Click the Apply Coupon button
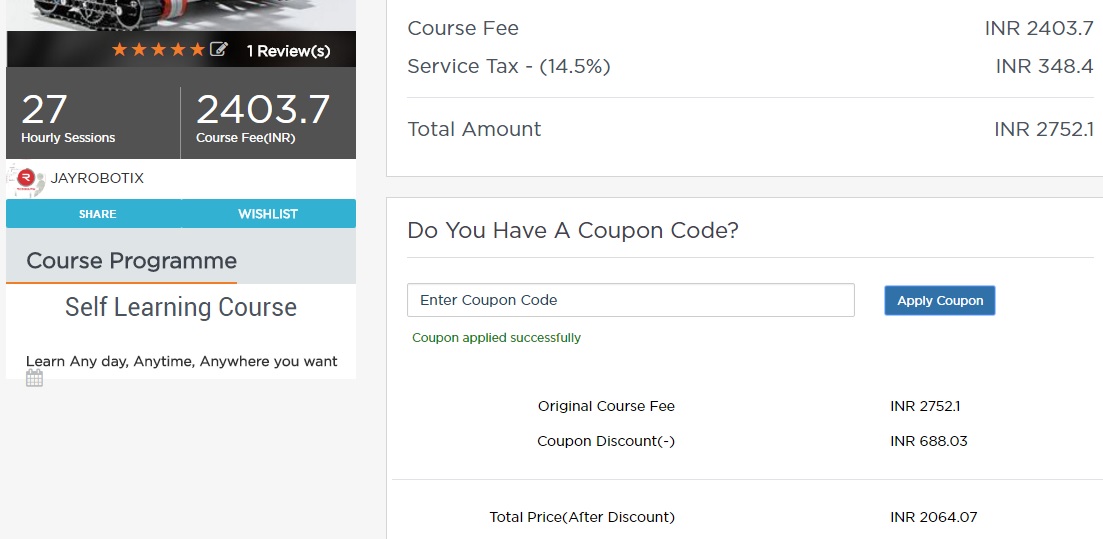1103x539 pixels. pos(939,300)
